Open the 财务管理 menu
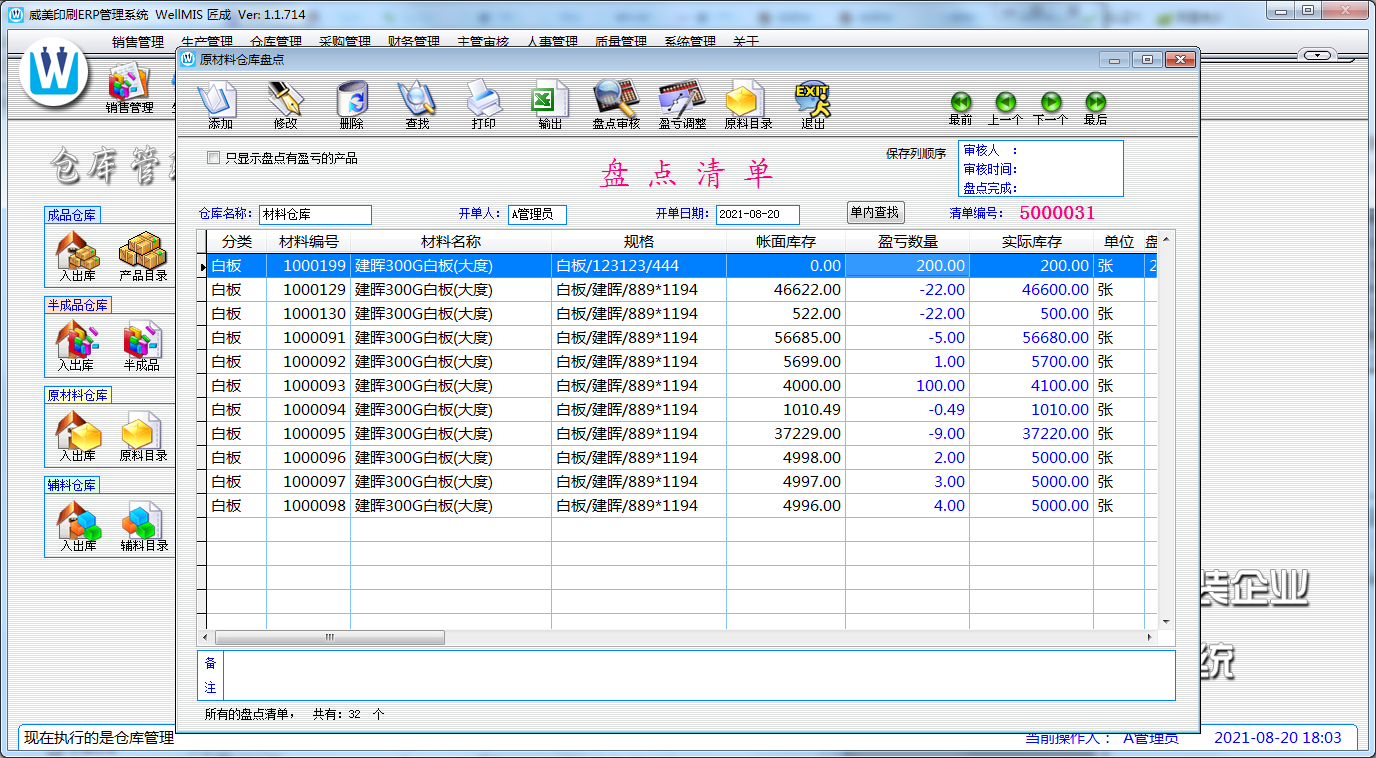Viewport: 1376px width, 758px height. click(413, 42)
